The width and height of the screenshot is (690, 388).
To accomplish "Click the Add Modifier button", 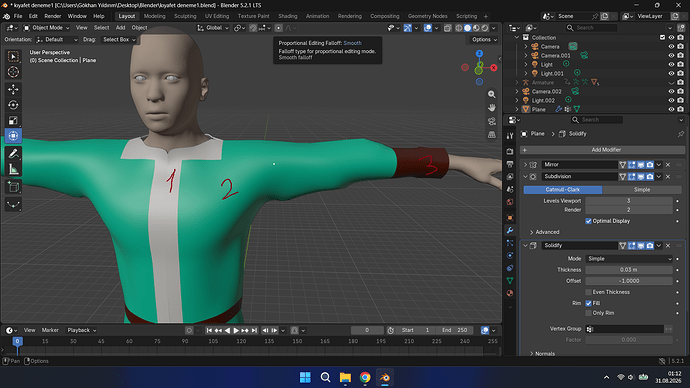I will pos(603,150).
